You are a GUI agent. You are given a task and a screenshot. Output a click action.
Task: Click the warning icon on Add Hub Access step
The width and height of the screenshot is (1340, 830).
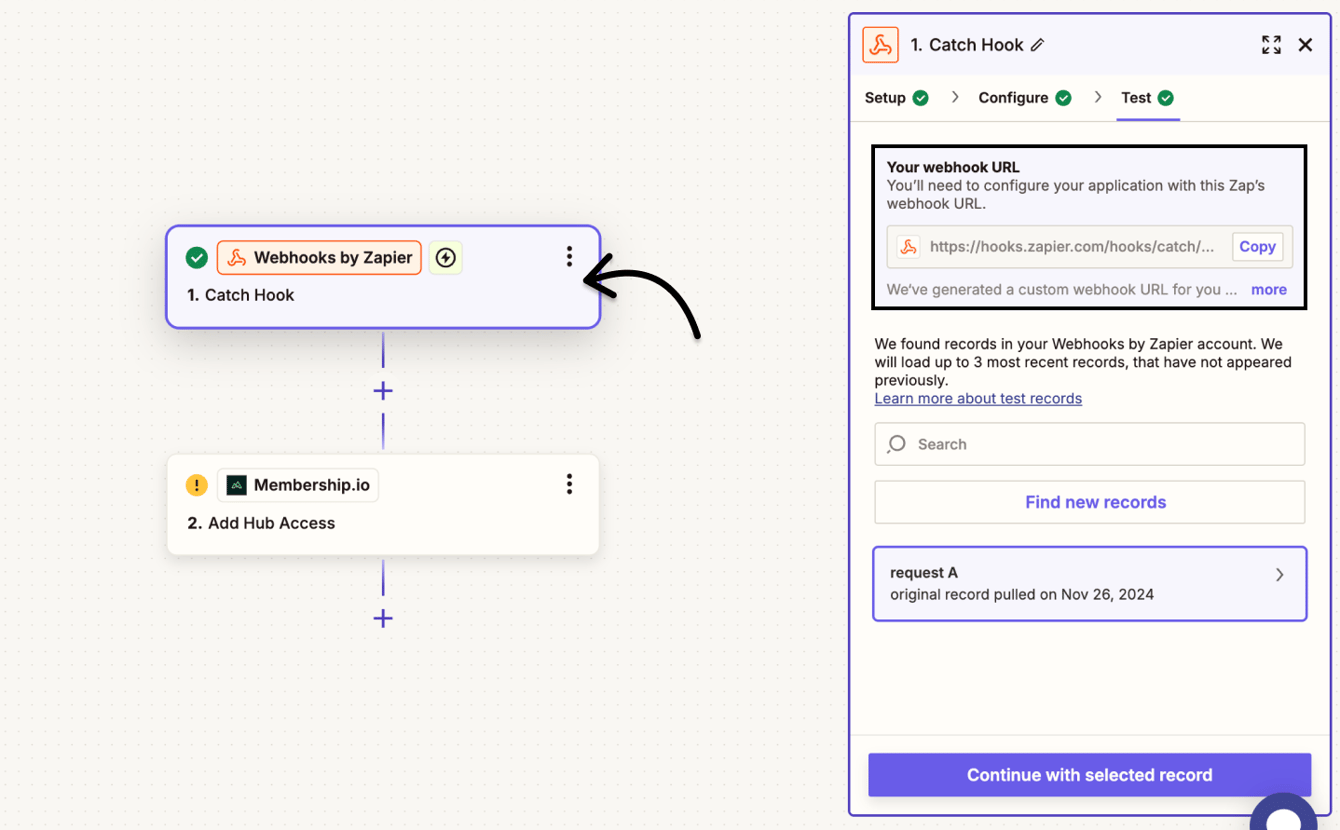point(197,484)
